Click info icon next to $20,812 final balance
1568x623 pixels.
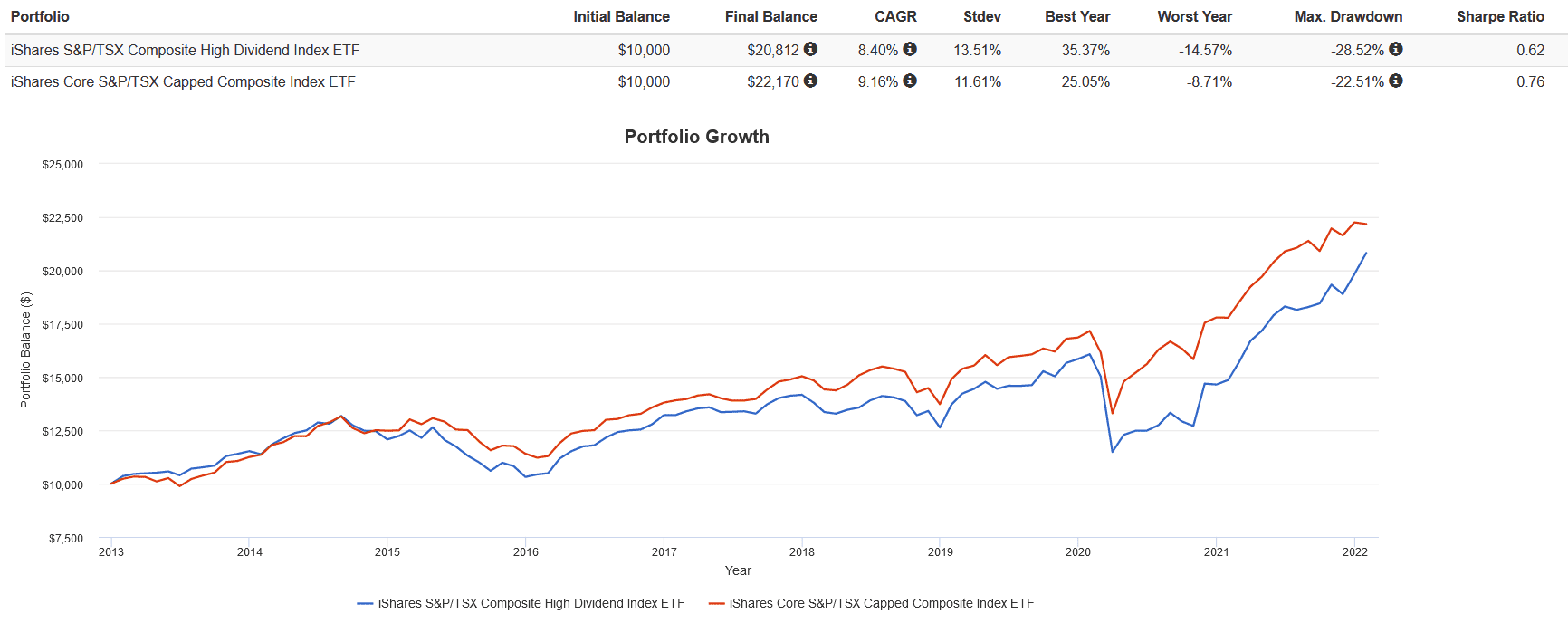point(810,49)
